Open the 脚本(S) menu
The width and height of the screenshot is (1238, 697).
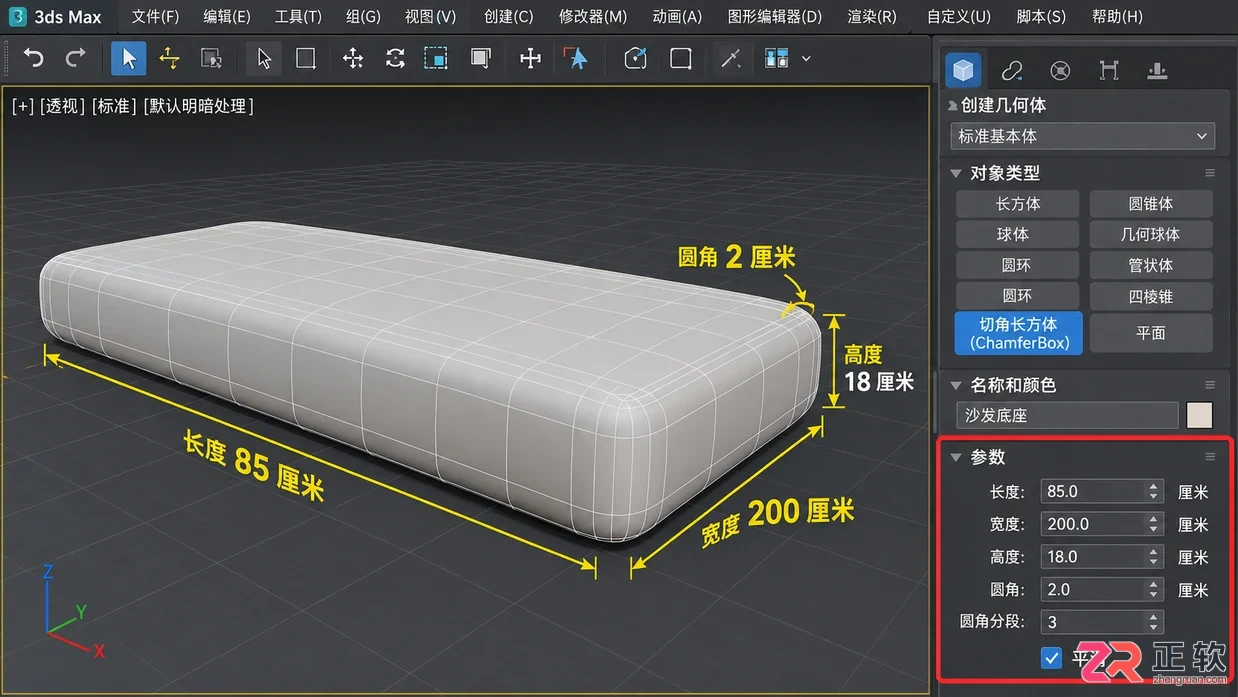pos(1041,17)
